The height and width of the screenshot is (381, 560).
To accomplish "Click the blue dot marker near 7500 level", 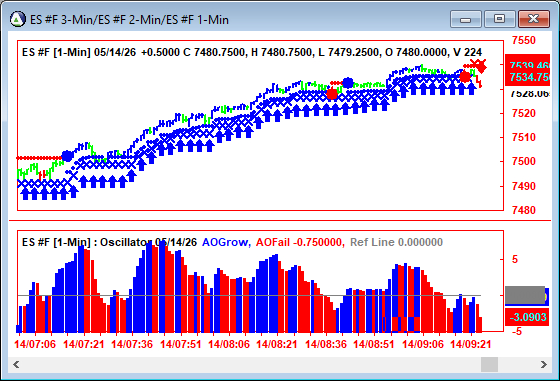I will pyautogui.click(x=67, y=156).
